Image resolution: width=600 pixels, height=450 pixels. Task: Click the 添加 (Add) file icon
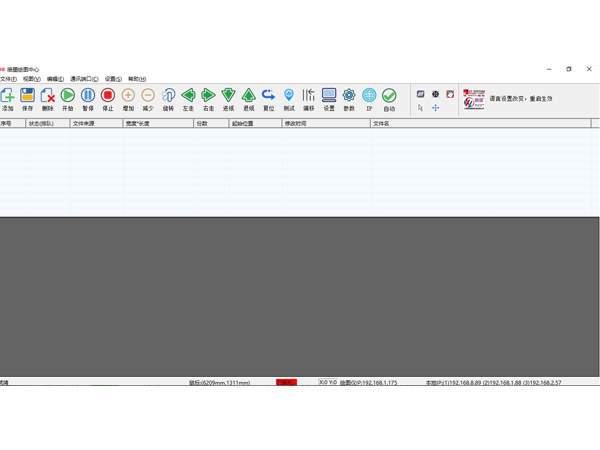coord(8,97)
